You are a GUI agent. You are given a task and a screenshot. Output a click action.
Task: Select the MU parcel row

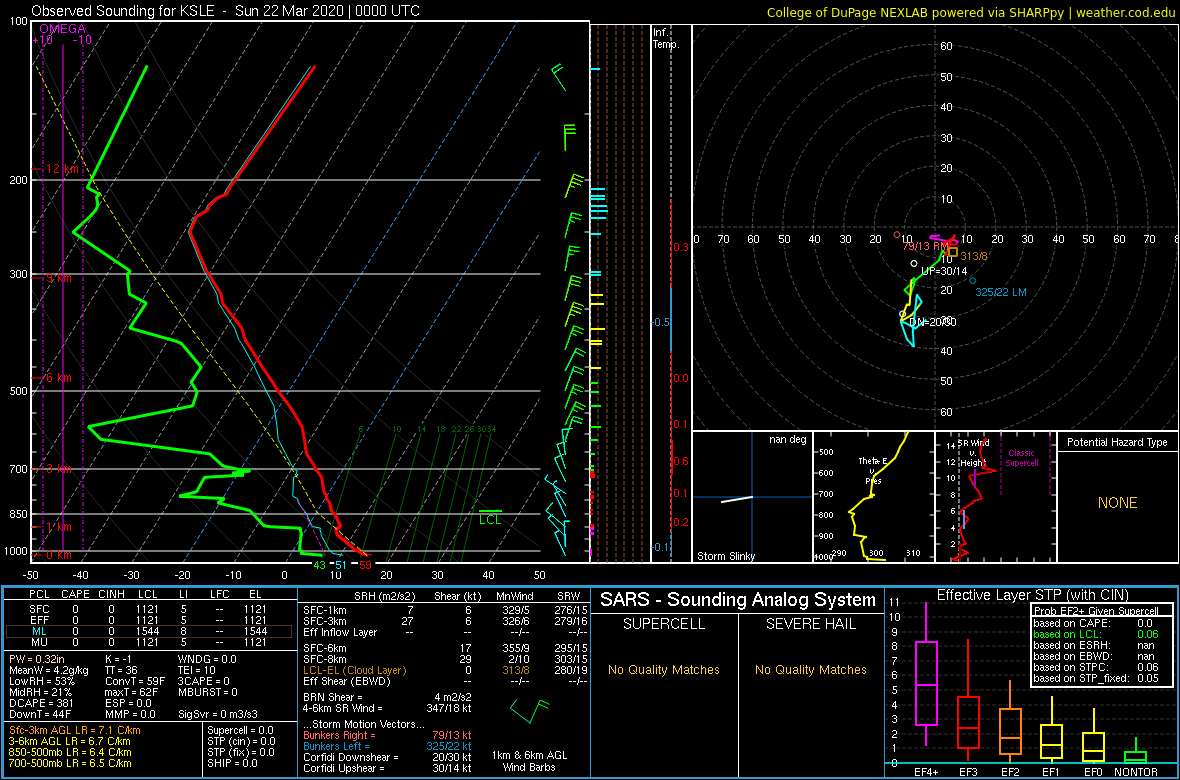click(148, 644)
